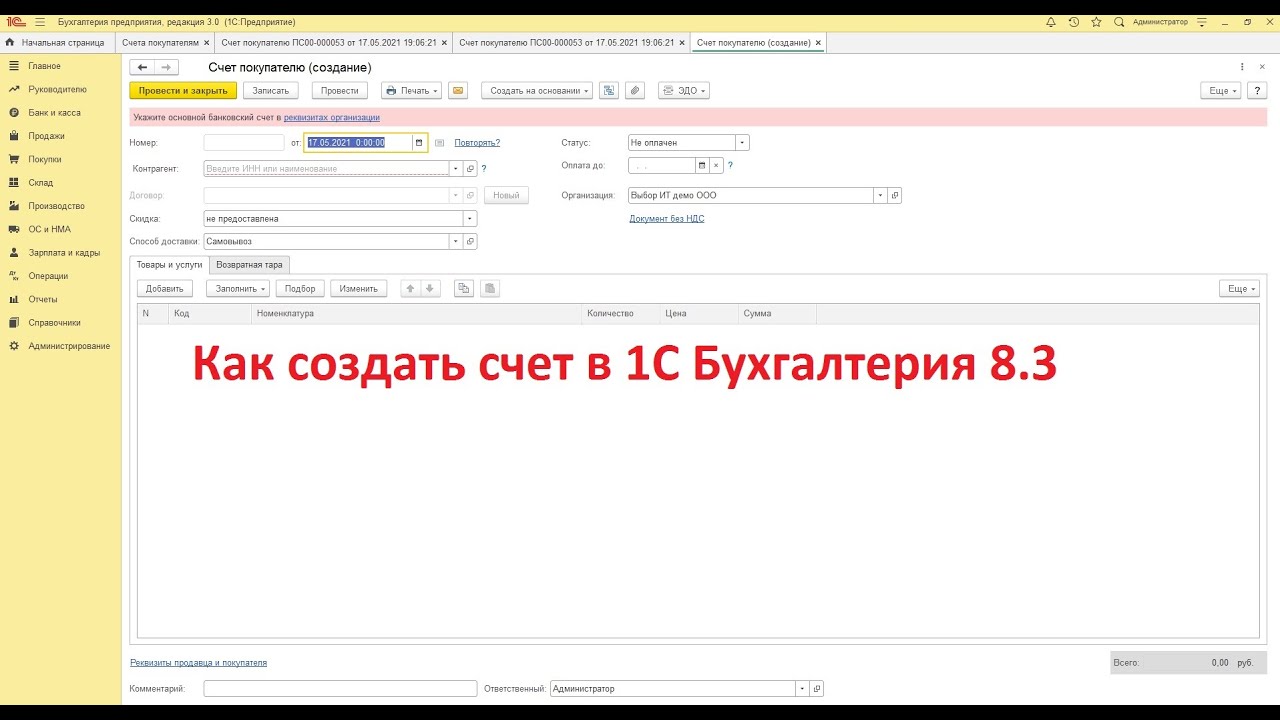Viewport: 1280px width, 720px height.
Task: Open Ответственный item form icon
Action: [817, 689]
